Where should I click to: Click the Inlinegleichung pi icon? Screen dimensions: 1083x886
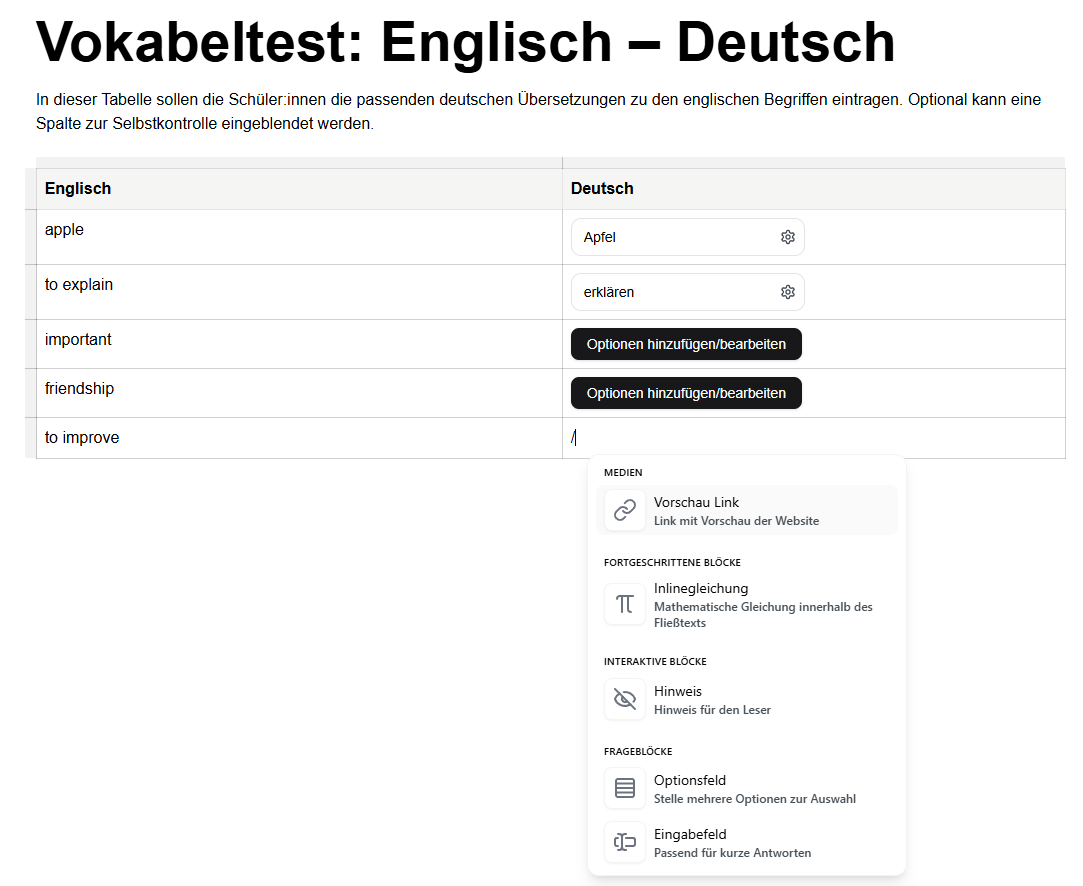[x=625, y=604]
